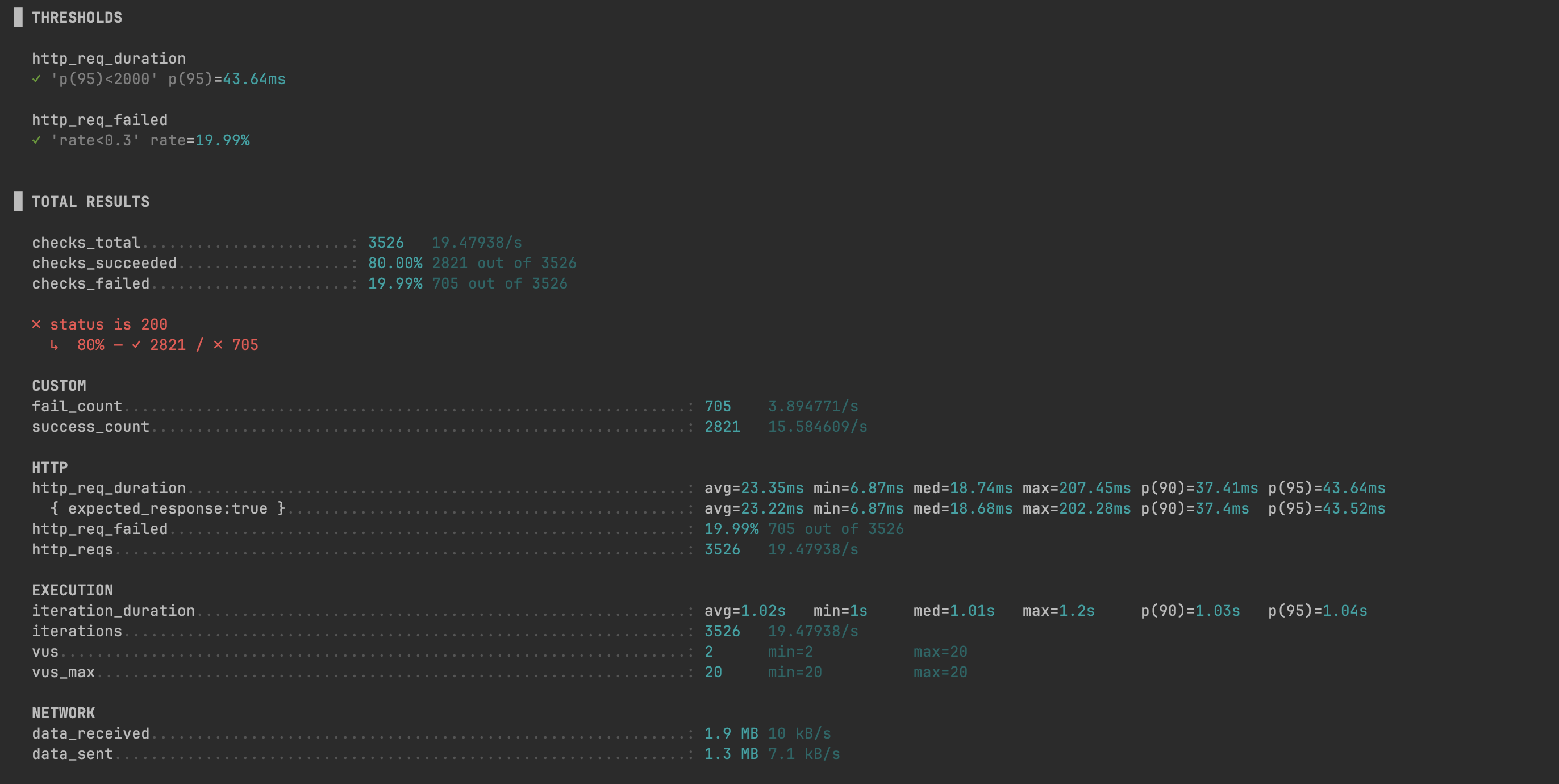Click red cross before status is 200

click(36, 325)
